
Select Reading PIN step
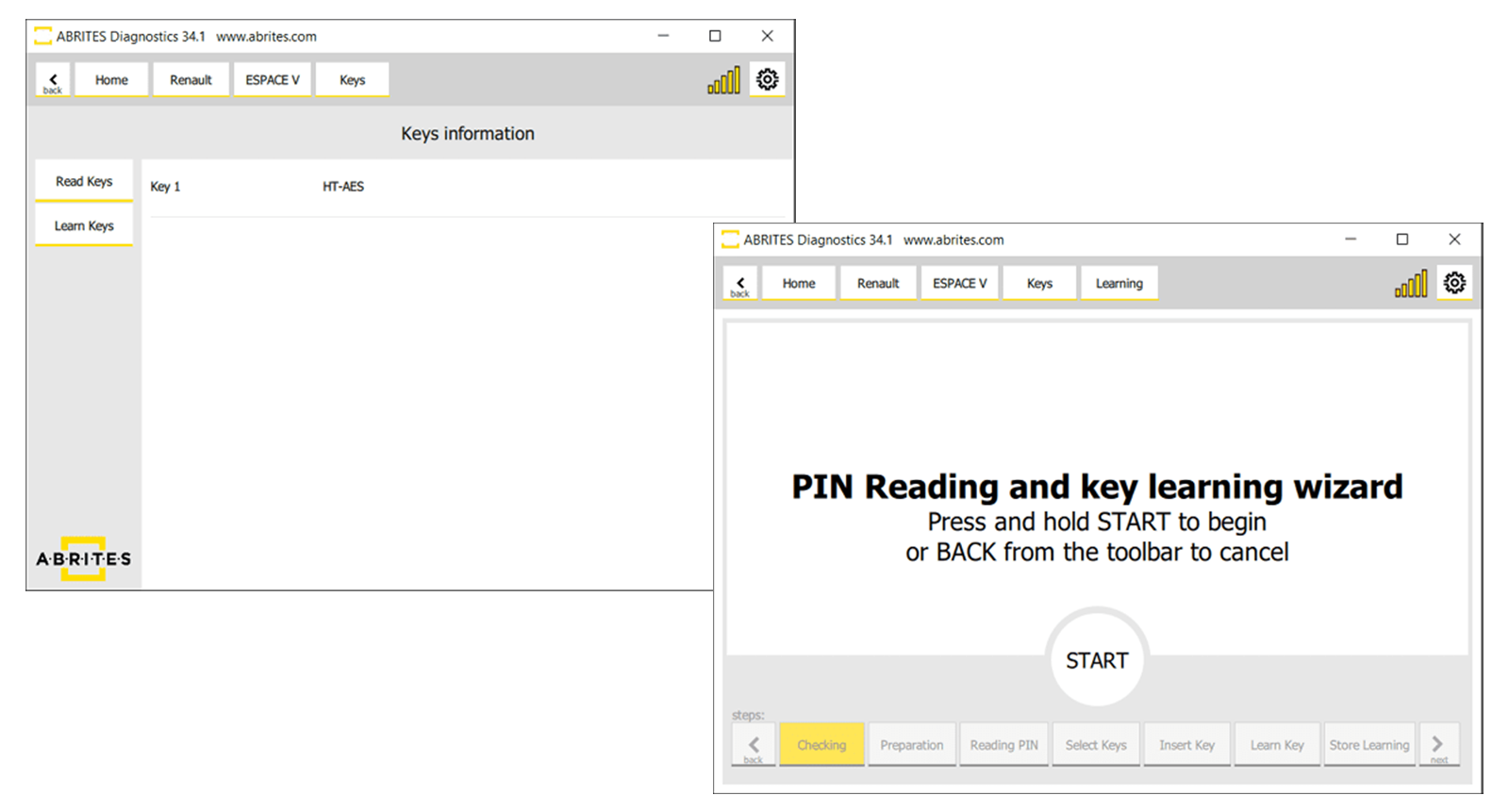pyautogui.click(x=1004, y=745)
